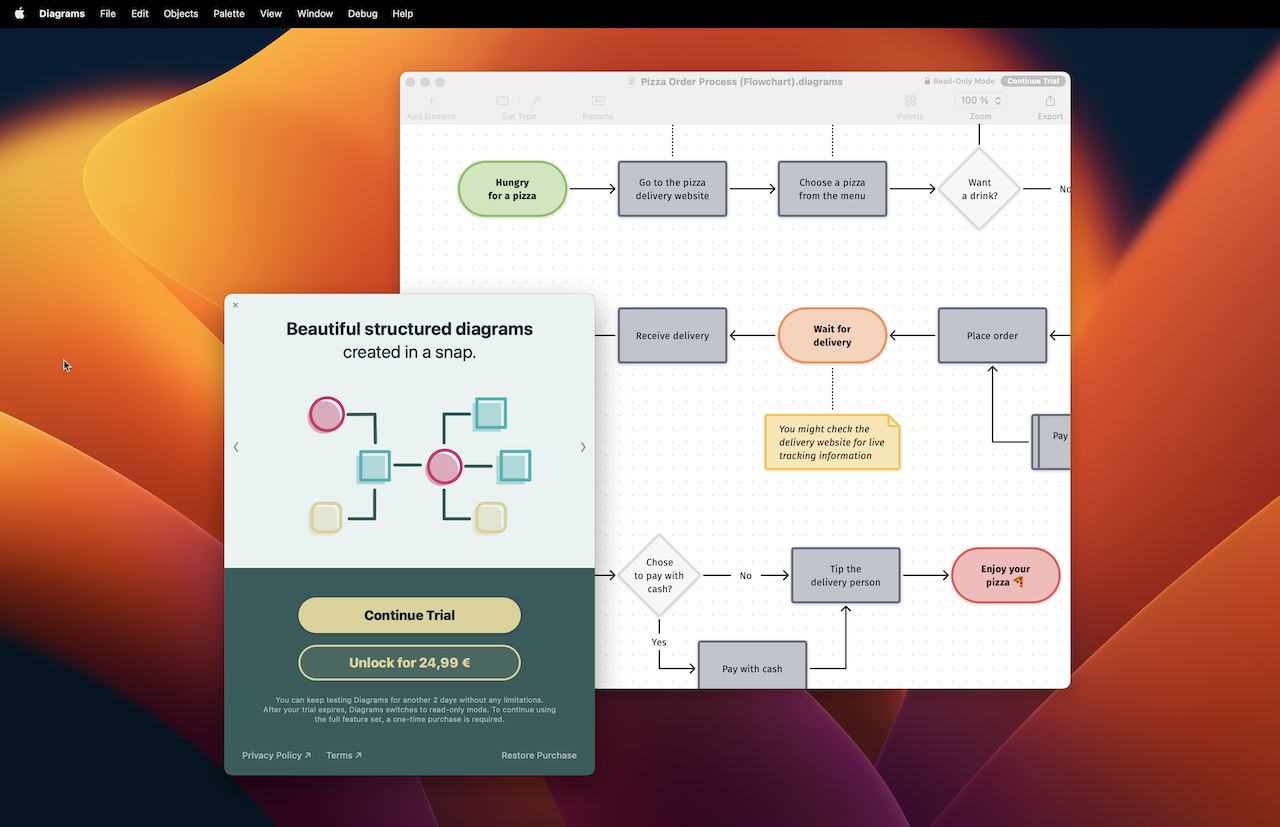1280x827 pixels.
Task: Click the Read-Only Mode lock indicator
Action: 959,82
